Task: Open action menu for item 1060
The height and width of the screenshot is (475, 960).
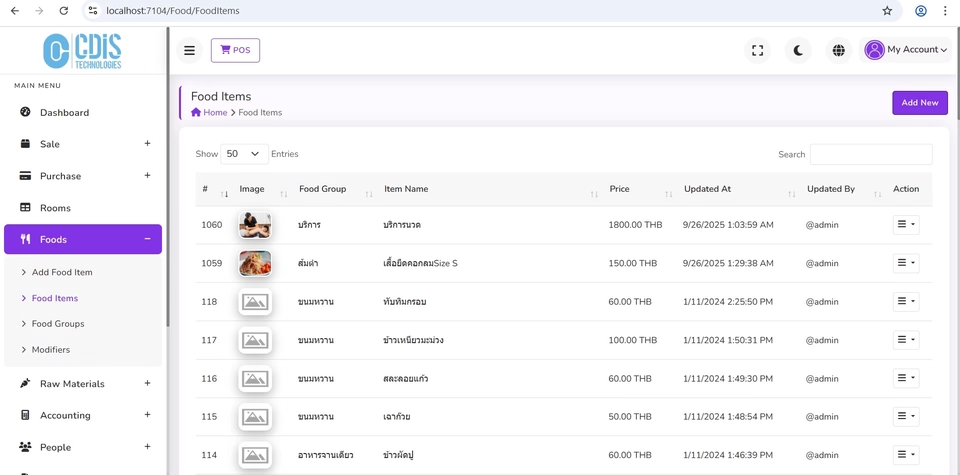Action: point(905,225)
